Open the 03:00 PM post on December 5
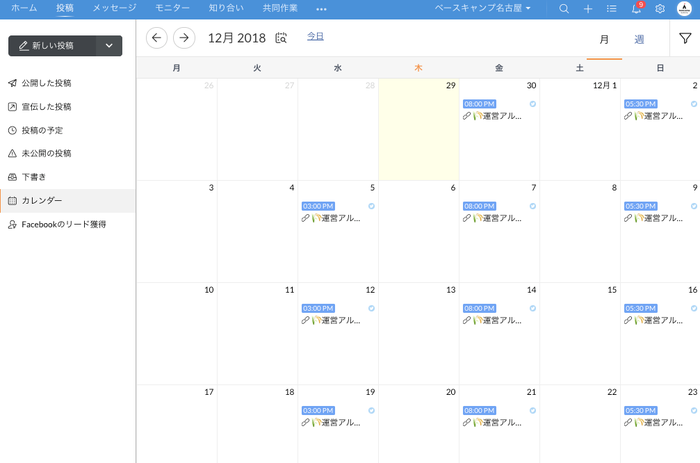This screenshot has width=700, height=463. point(318,206)
